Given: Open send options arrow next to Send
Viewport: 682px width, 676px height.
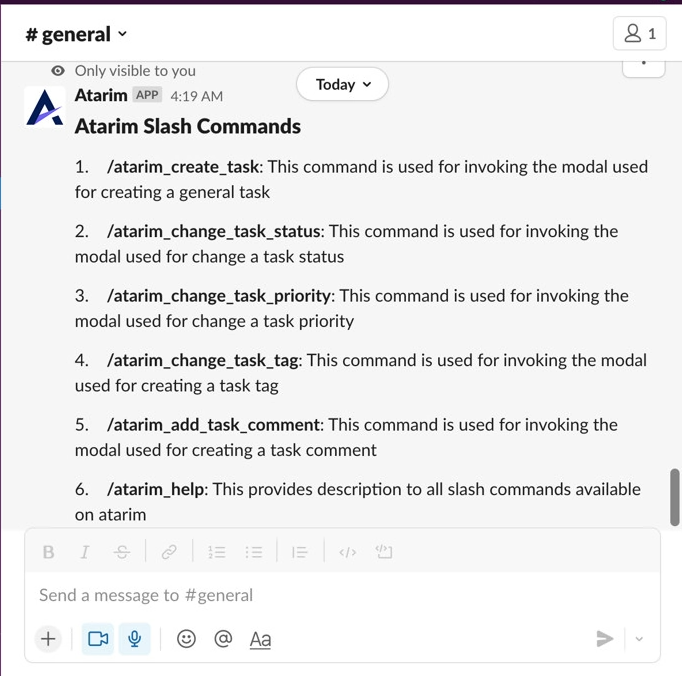Looking at the screenshot, I should tap(639, 639).
